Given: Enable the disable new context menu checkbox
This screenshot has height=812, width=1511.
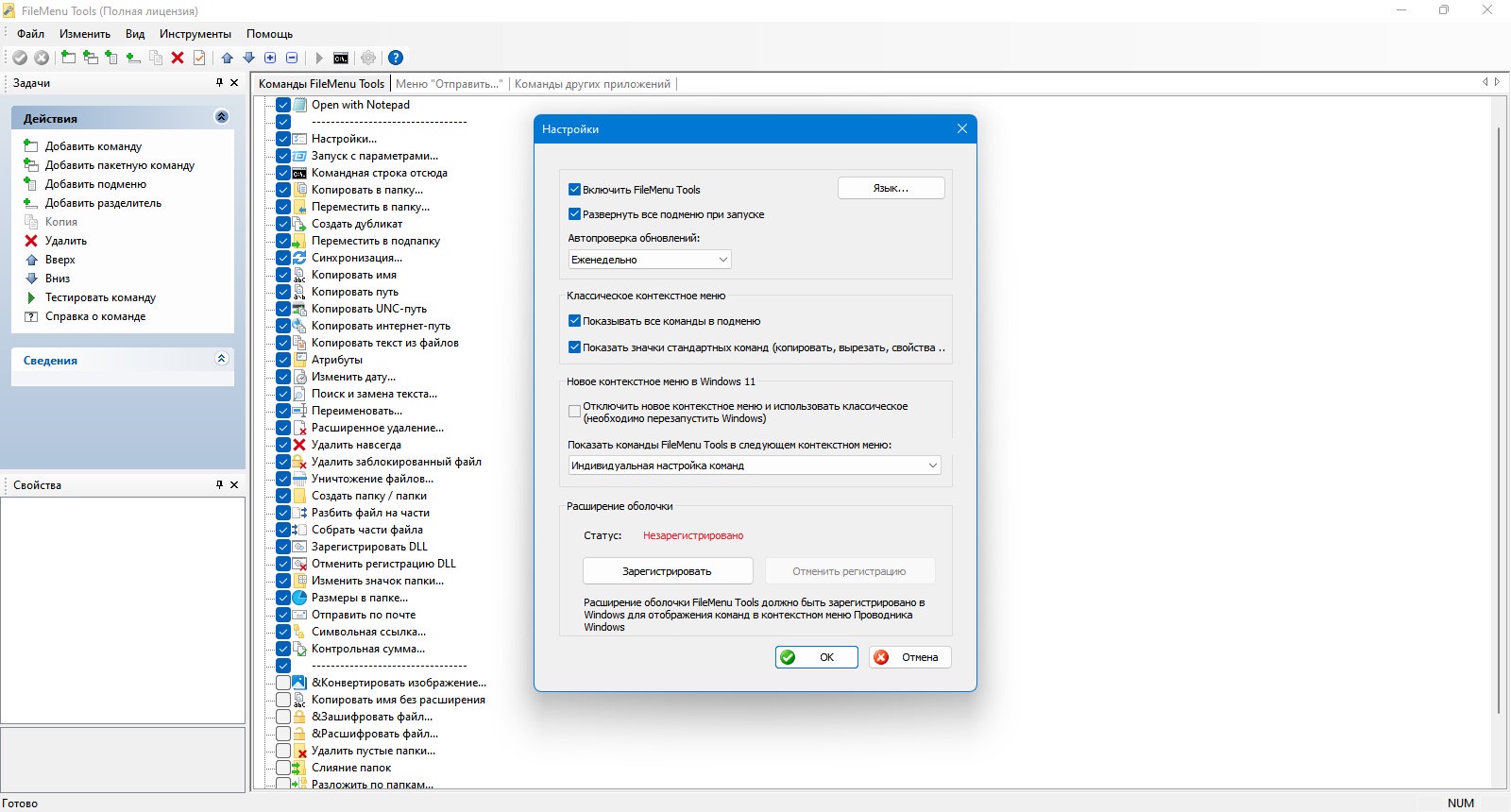Looking at the screenshot, I should click(x=574, y=412).
